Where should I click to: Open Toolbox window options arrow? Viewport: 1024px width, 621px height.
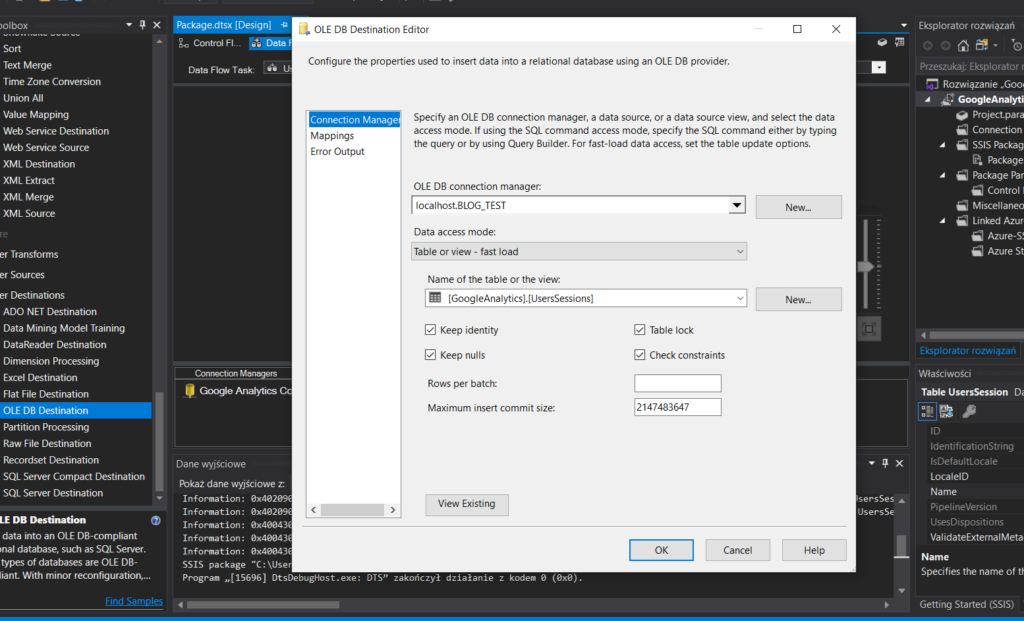[x=129, y=25]
